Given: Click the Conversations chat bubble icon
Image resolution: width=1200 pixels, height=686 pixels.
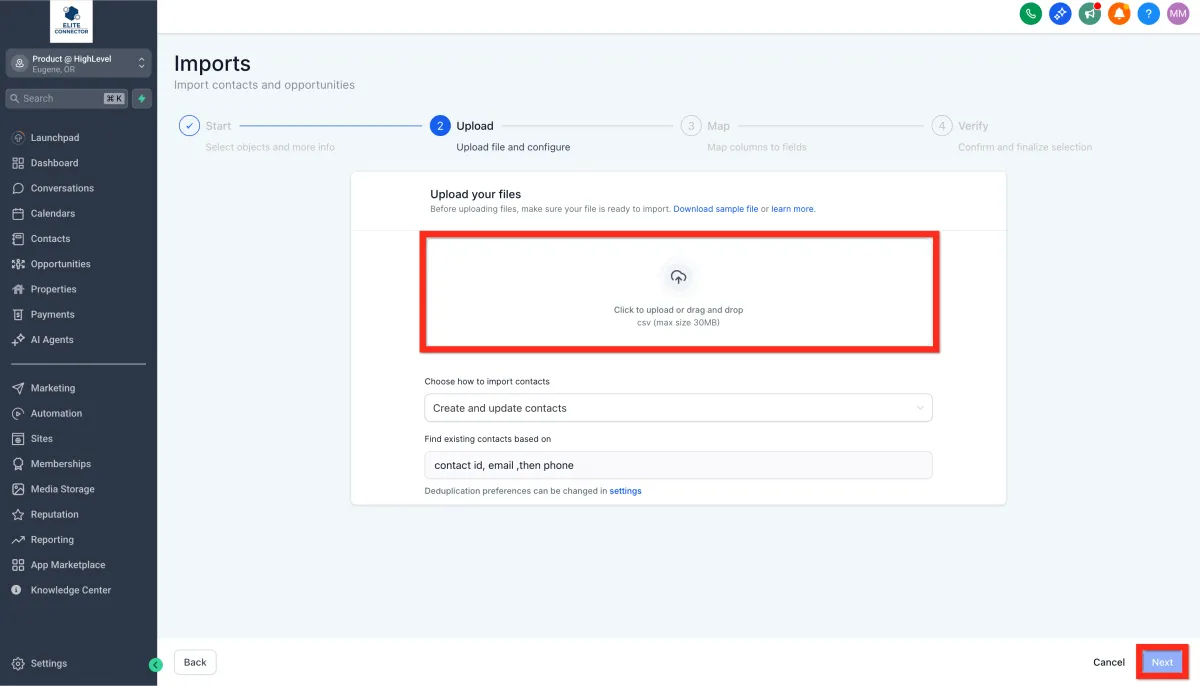Looking at the screenshot, I should pyautogui.click(x=18, y=188).
